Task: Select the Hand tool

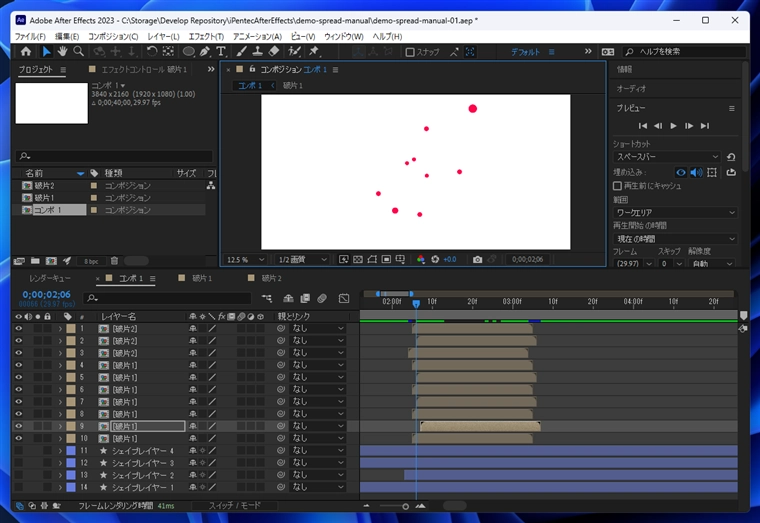Action: [x=62, y=51]
